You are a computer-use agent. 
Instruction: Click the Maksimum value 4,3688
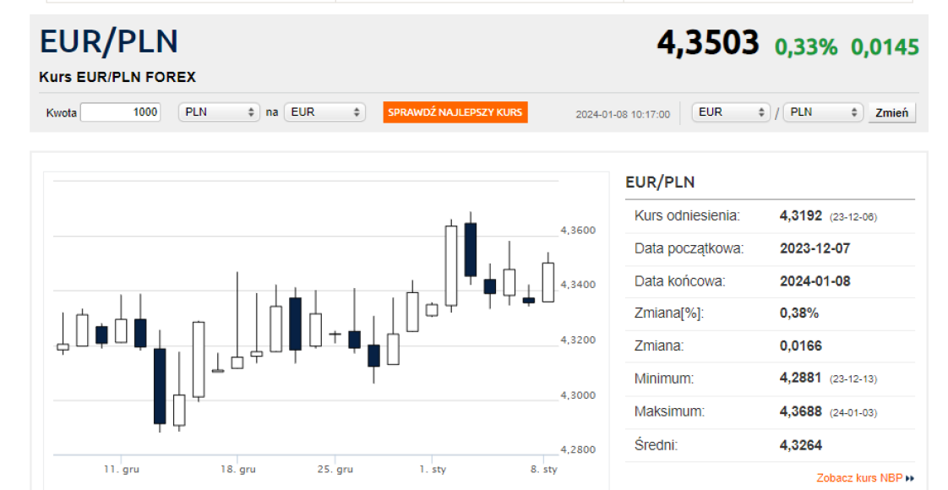(800, 412)
